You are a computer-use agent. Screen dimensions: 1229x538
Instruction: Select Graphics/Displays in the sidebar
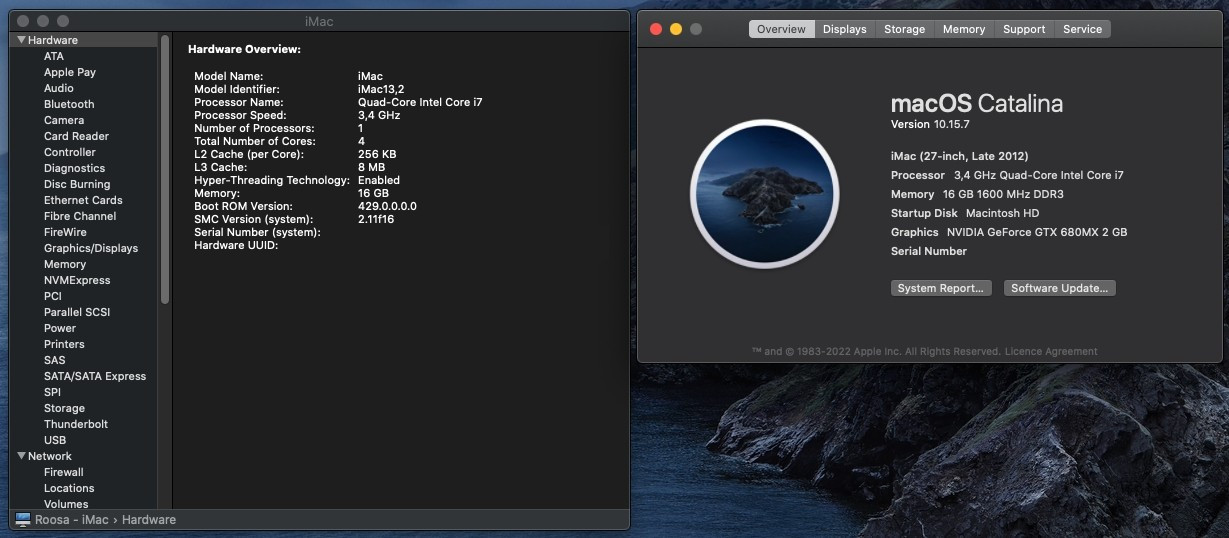[91, 248]
